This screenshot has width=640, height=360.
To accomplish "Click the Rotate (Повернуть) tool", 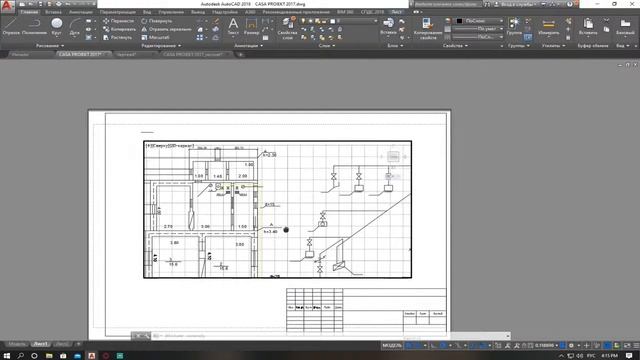I will pos(157,21).
